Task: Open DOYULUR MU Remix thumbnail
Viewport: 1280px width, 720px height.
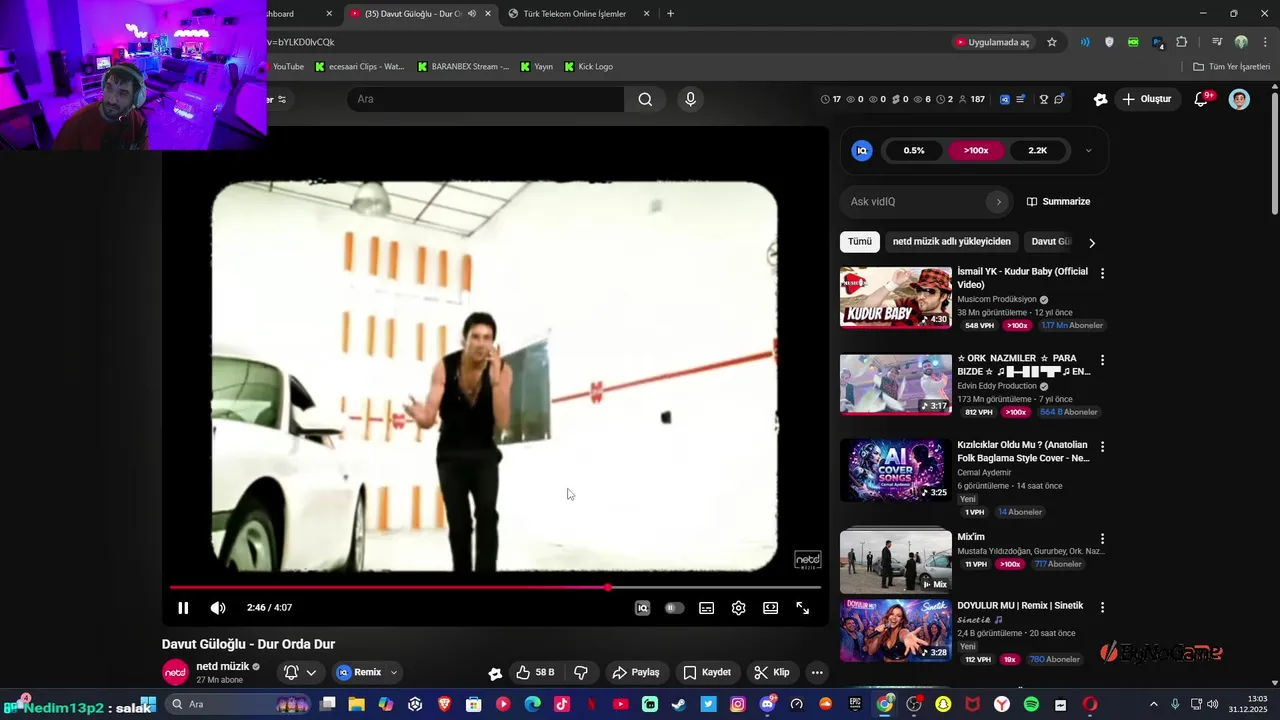Action: tap(896, 630)
